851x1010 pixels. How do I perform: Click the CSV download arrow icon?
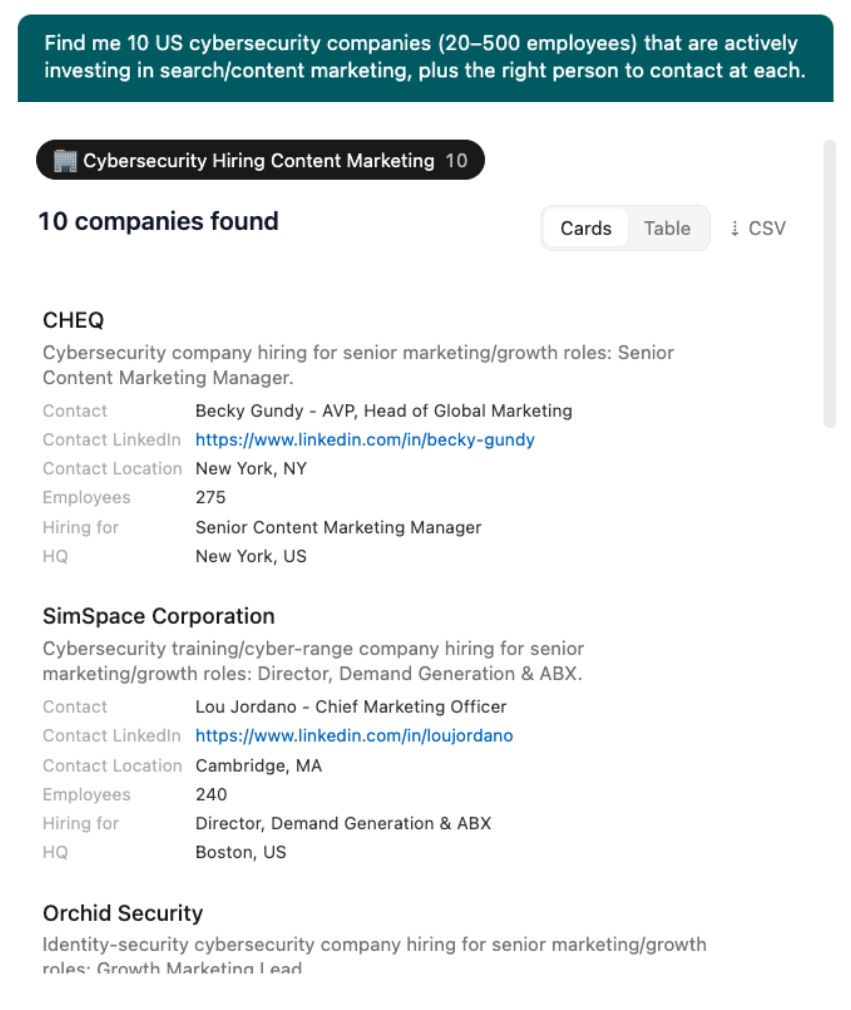click(734, 229)
